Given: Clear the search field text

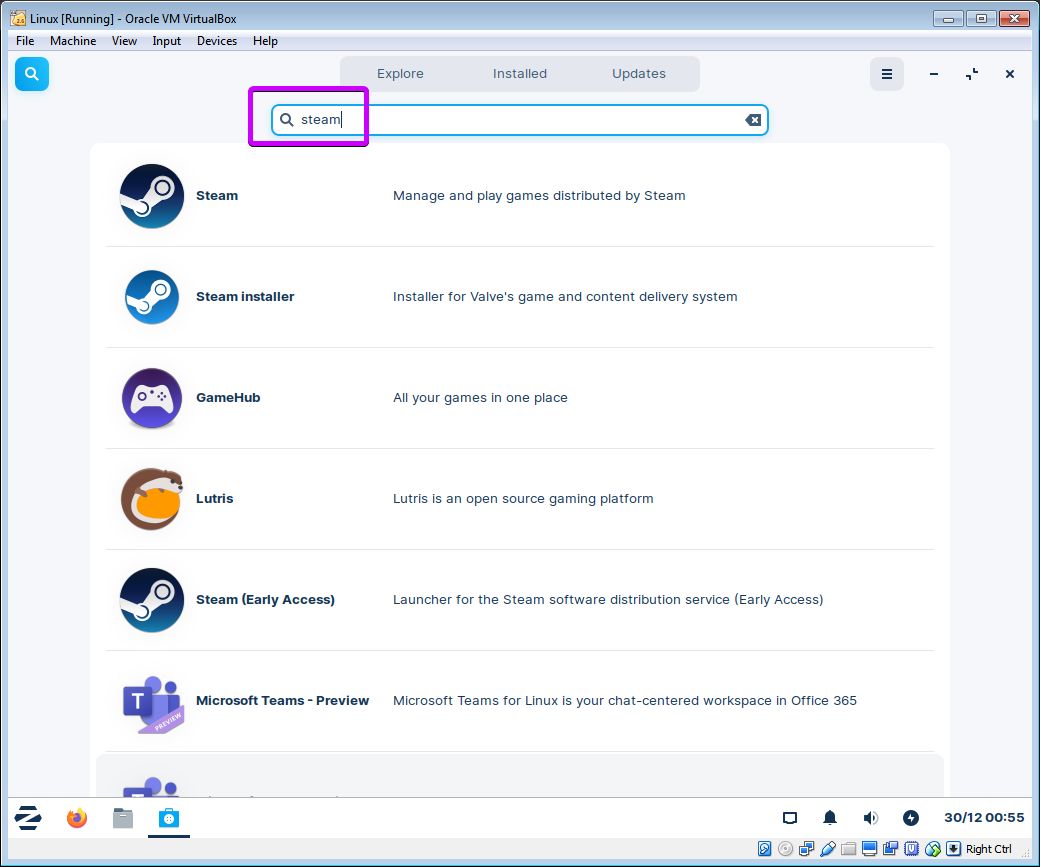Looking at the screenshot, I should pos(753,120).
